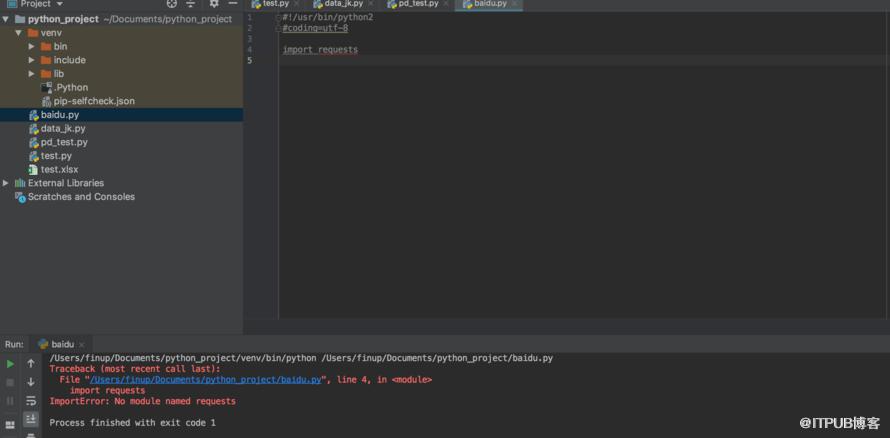Click the '#!/usr/bin/python2' code line
Image resolution: width=890 pixels, height=438 pixels.
(328, 18)
